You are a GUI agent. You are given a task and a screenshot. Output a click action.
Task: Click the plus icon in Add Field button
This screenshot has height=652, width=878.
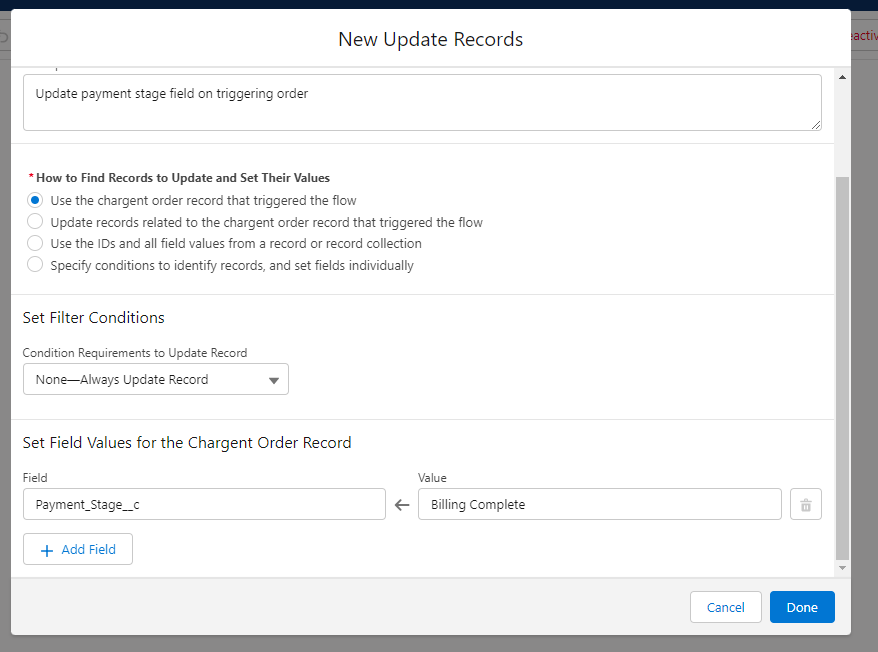point(47,549)
